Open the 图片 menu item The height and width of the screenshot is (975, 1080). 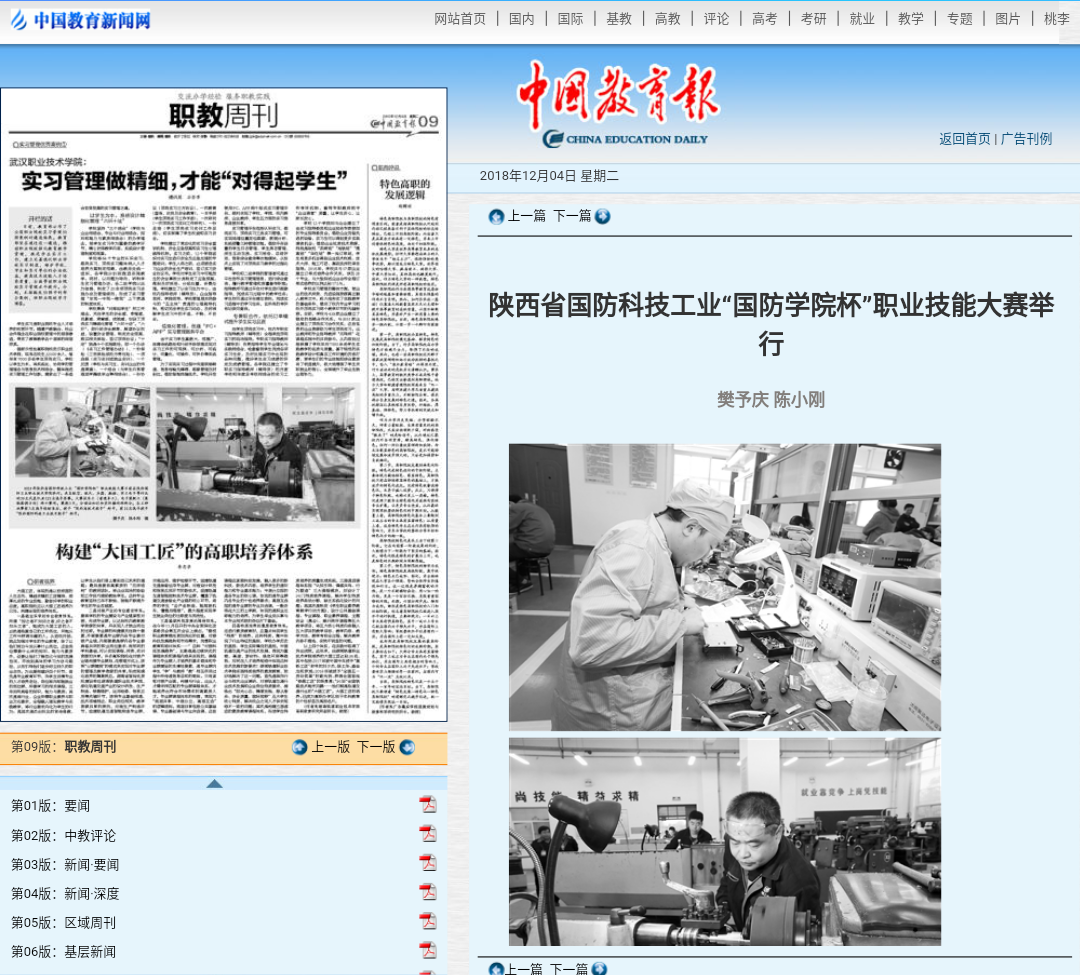point(1008,18)
